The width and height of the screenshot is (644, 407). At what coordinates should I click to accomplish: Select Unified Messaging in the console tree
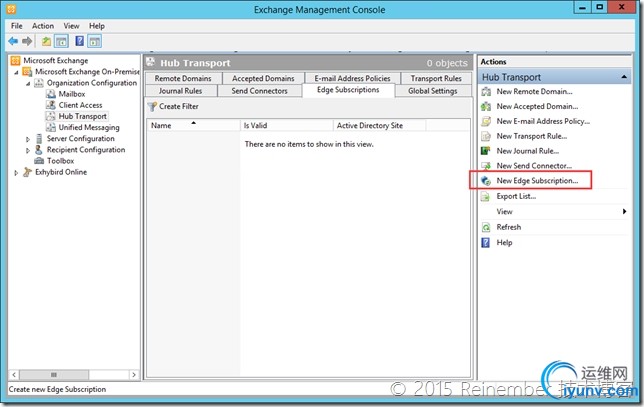(89, 127)
